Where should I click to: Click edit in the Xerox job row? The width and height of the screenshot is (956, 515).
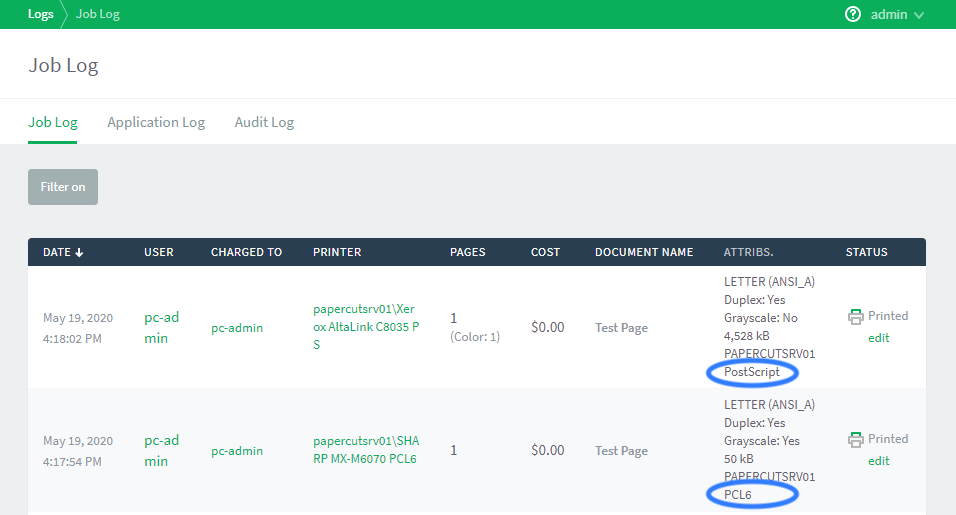[x=879, y=338]
